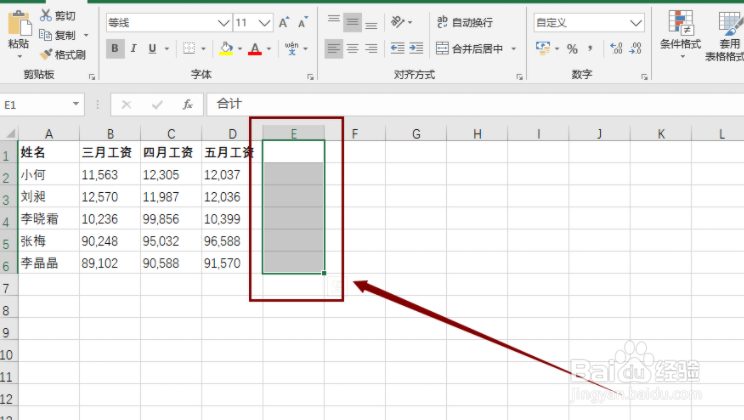Open the Borders dropdown arrow
The height and width of the screenshot is (420, 744).
(204, 48)
